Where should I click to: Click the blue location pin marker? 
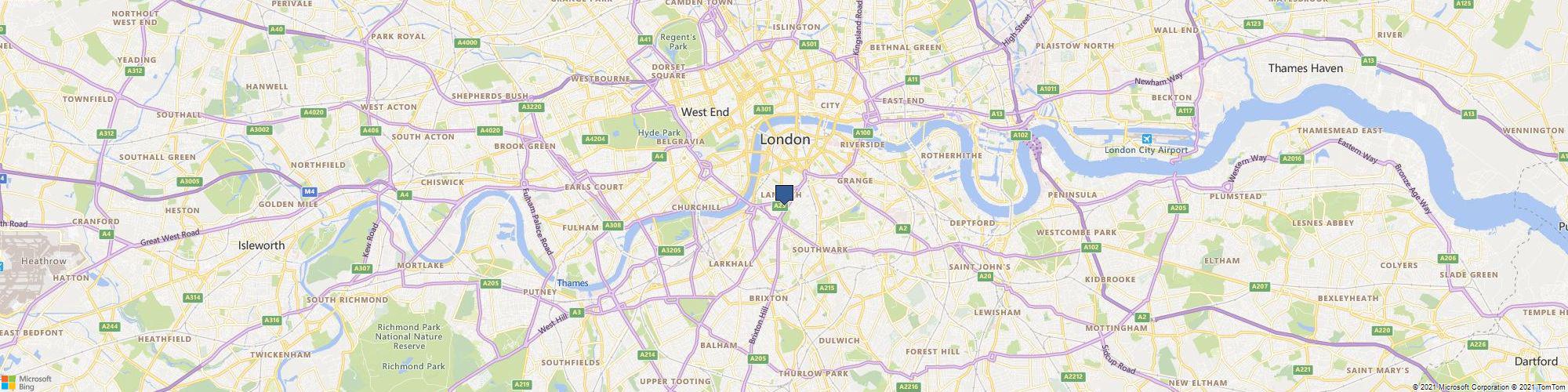click(784, 195)
